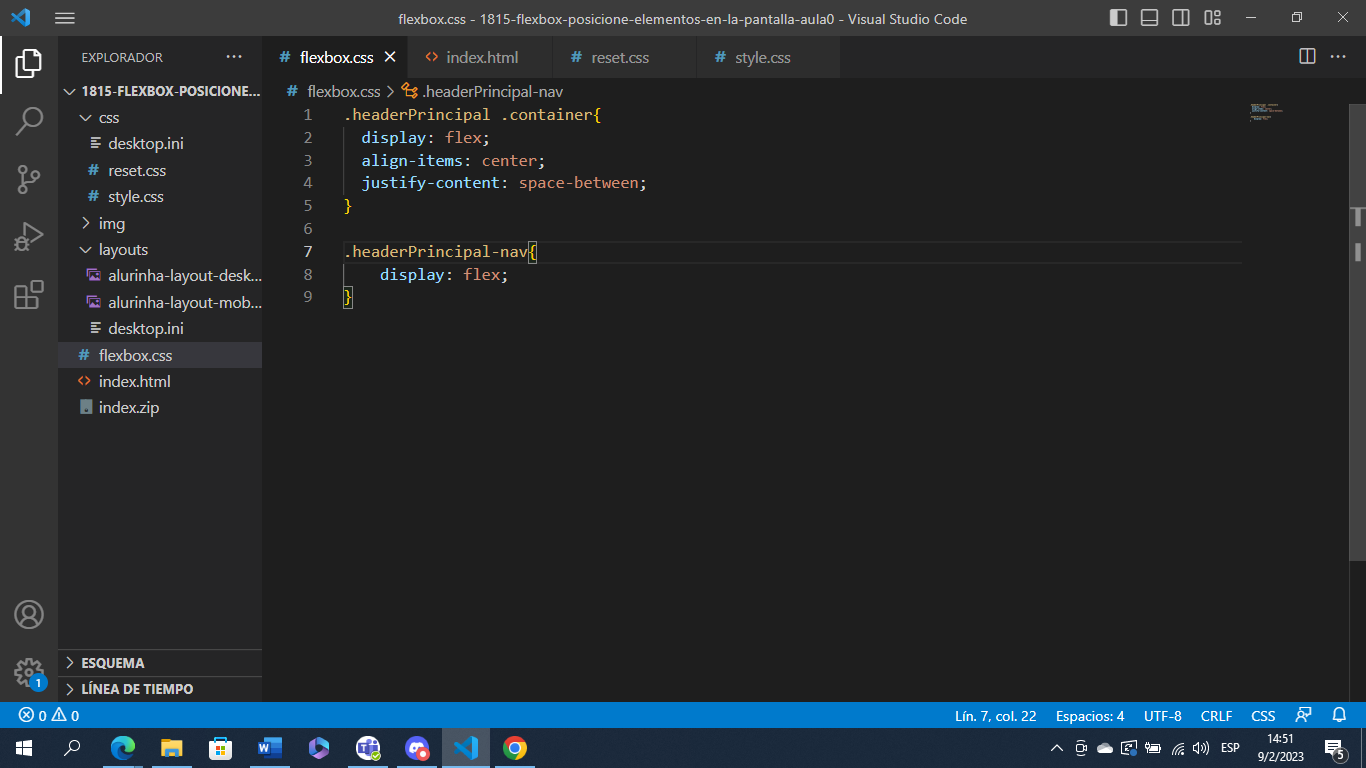Open Explorer more actions ellipsis
Image resolution: width=1366 pixels, height=768 pixels.
click(234, 57)
